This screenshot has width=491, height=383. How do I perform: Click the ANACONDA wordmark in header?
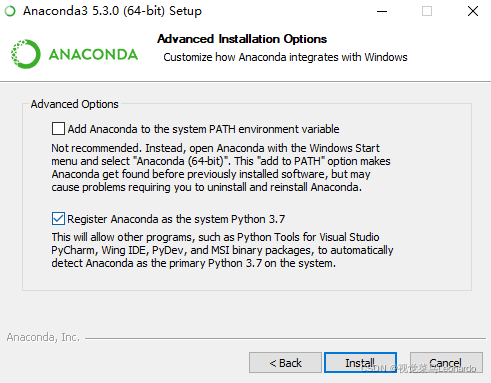tap(93, 55)
